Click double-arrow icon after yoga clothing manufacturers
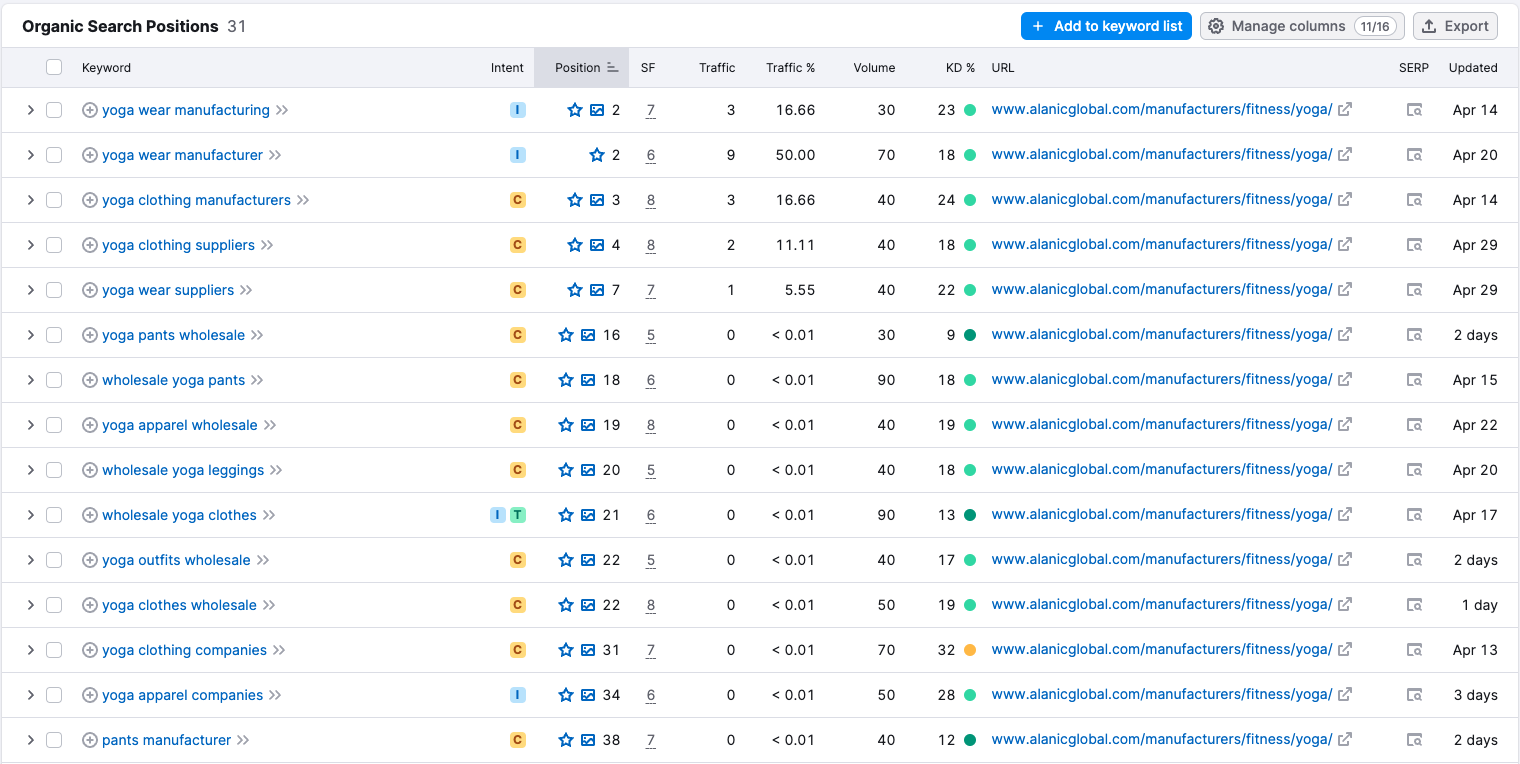Screen dimensions: 1520x764 coord(303,200)
